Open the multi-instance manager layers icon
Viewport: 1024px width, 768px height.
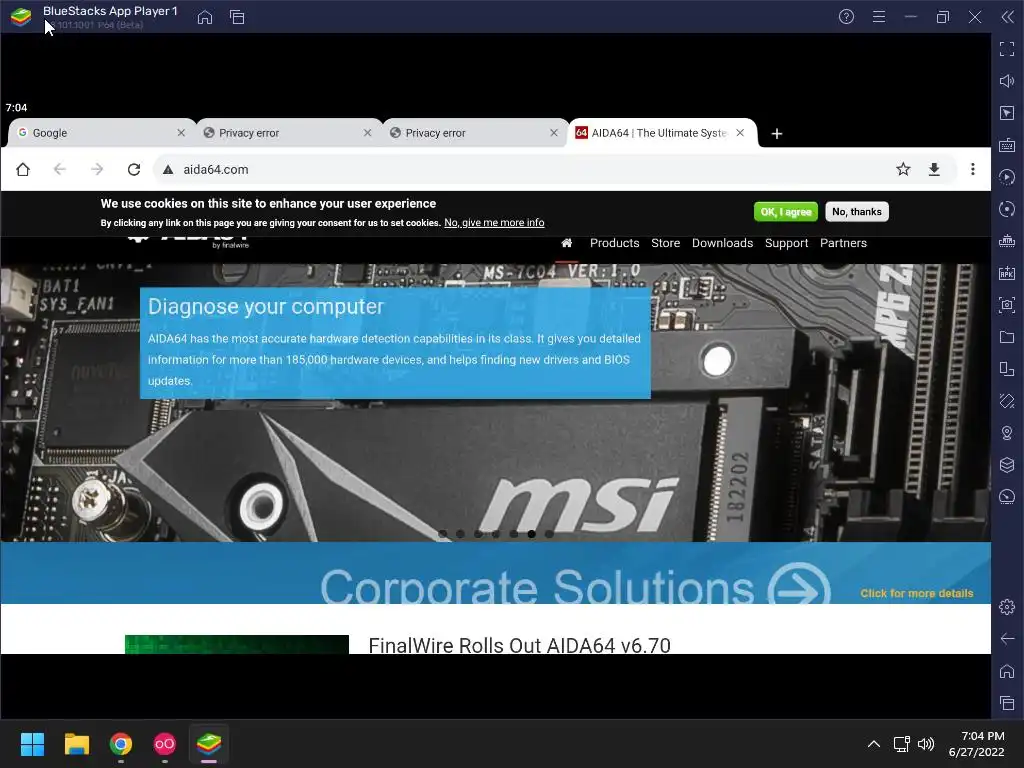tap(1006, 465)
